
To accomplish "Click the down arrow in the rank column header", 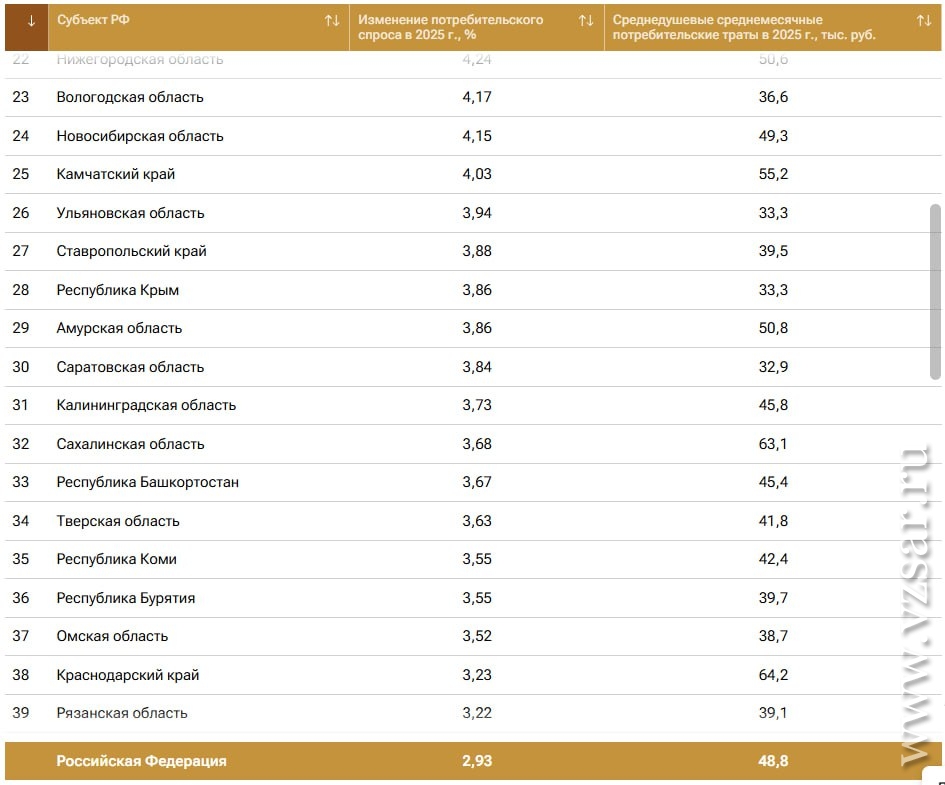I will (x=30, y=21).
